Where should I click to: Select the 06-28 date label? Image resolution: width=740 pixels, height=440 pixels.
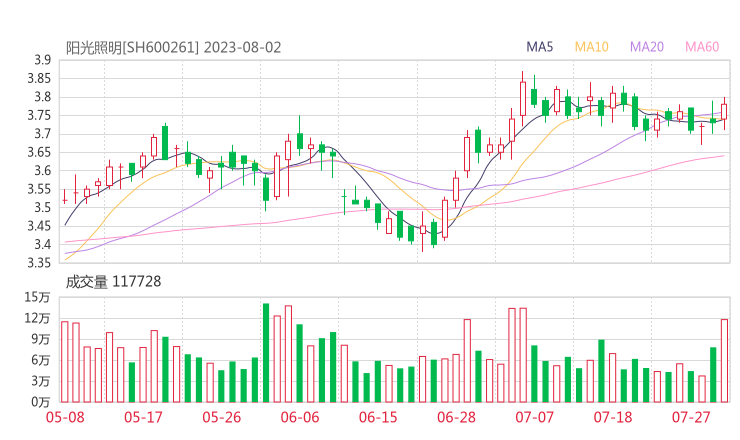(x=456, y=417)
